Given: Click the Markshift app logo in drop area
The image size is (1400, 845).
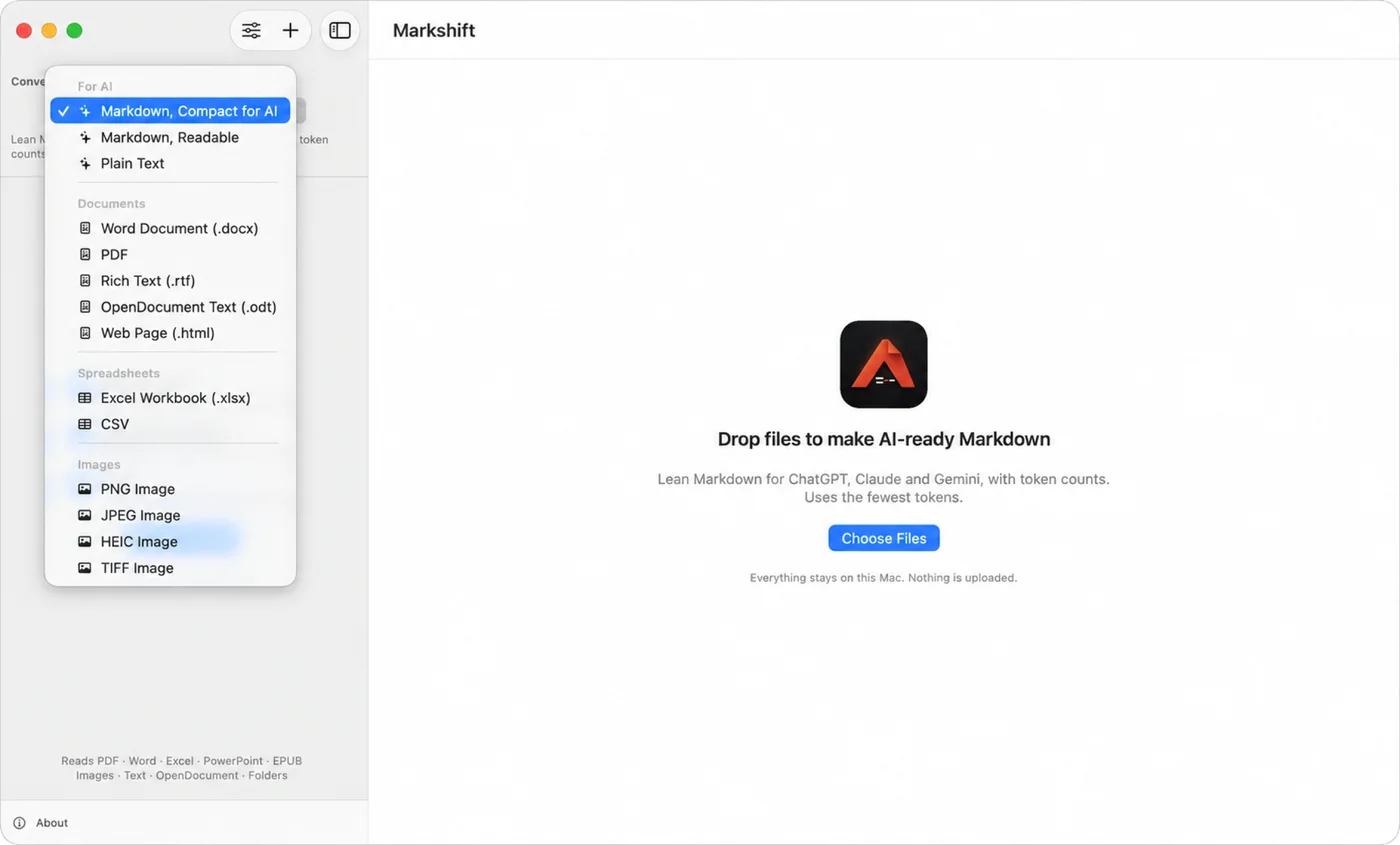Looking at the screenshot, I should 883,364.
